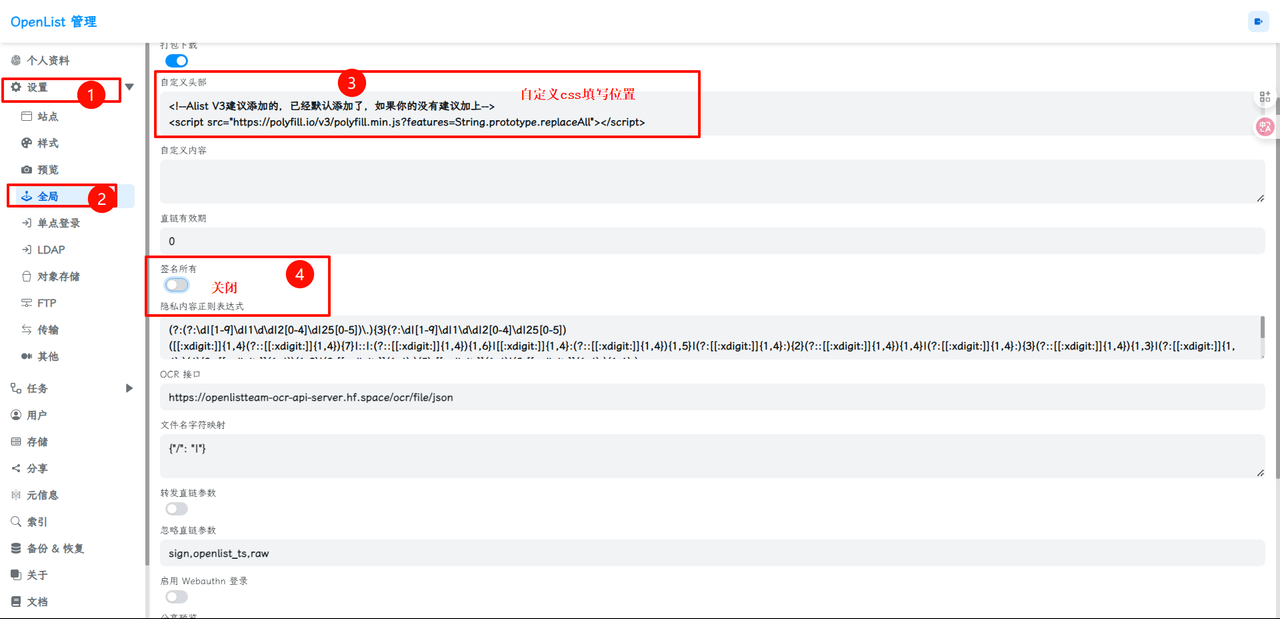Open 索引 search icon
Viewport: 1280px width, 619px height.
(x=16, y=522)
